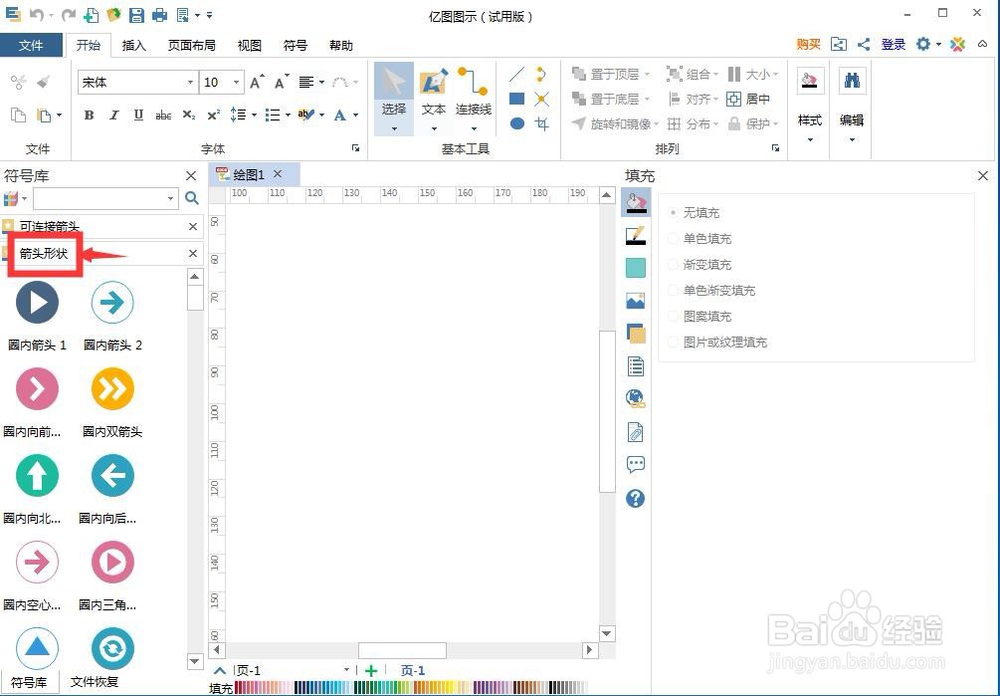Viewport: 1000px width, 696px height.
Task: Apply superscript formatting
Action: click(213, 115)
